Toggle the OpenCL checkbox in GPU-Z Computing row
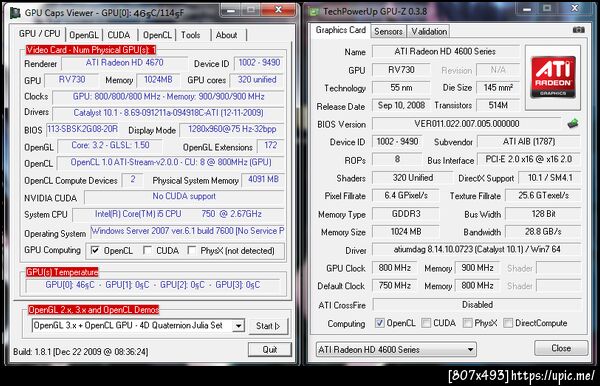Viewport: 600px width, 386px height. coord(379,323)
